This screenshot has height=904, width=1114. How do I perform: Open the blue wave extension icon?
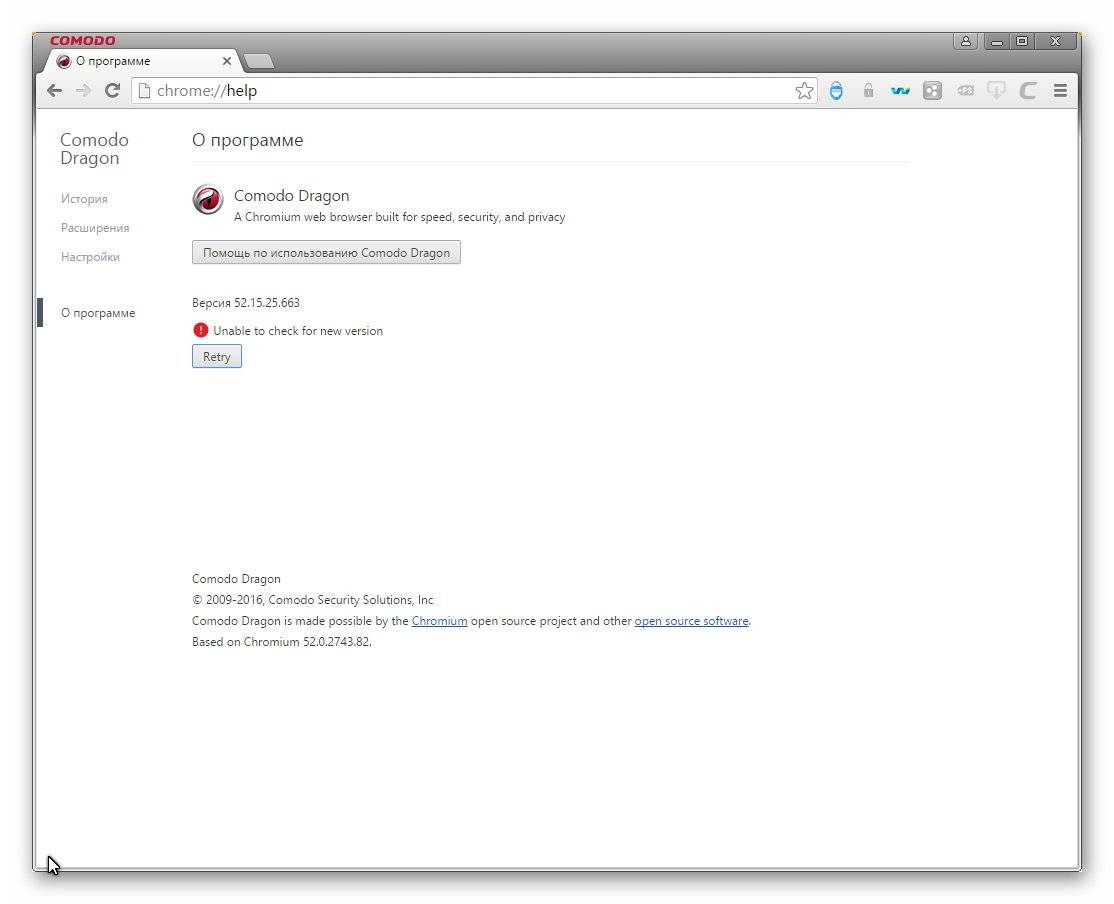[900, 90]
